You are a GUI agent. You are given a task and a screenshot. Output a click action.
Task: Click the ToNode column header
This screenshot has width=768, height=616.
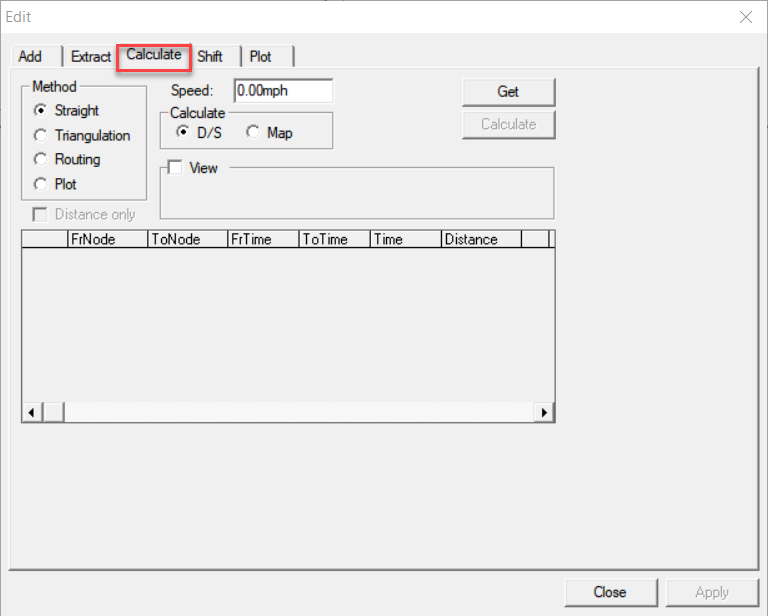coord(188,239)
